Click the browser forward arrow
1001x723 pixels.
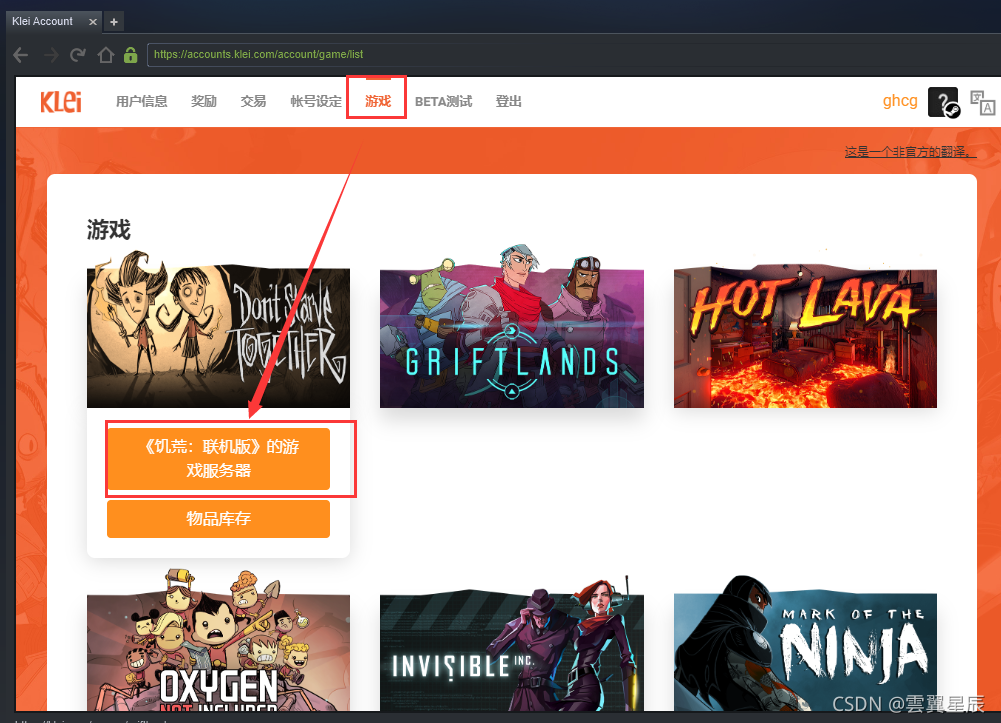(50, 55)
